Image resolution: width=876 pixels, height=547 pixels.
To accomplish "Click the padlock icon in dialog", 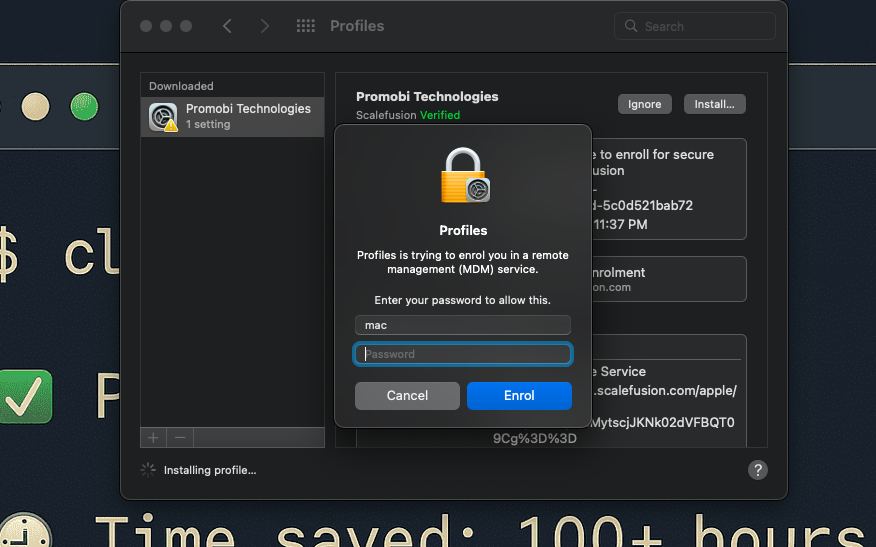I will (465, 175).
